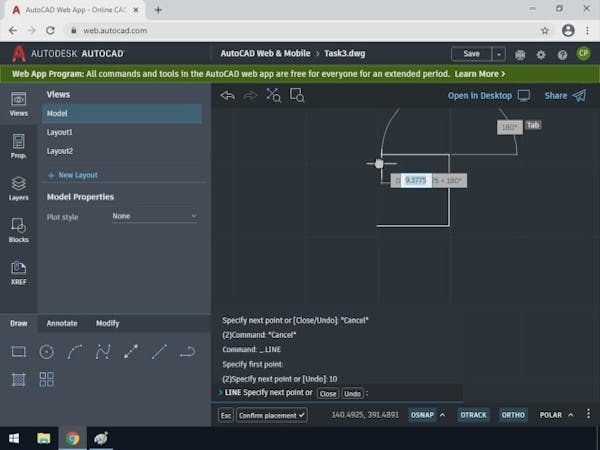
Task: Click the Undo arrow in canvas toolbar
Action: (x=228, y=96)
